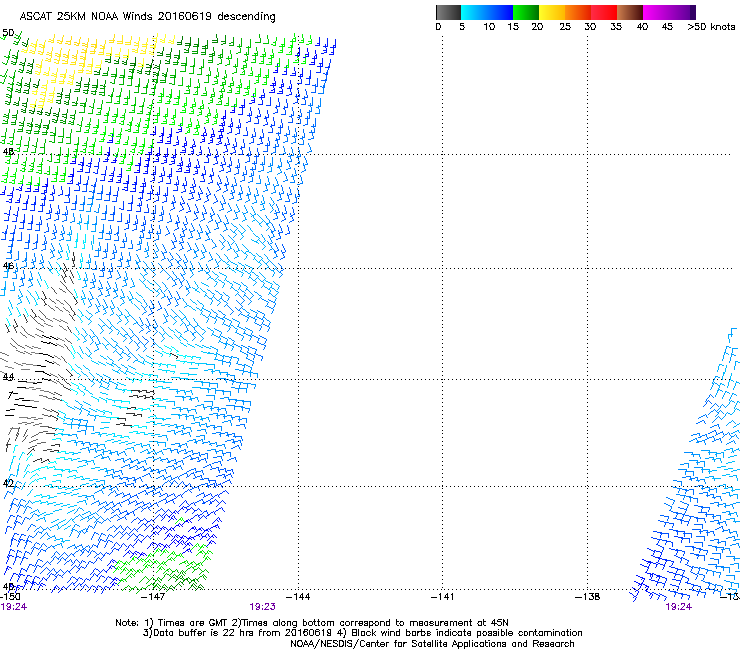Click the longitude label '-150'

(10, 597)
